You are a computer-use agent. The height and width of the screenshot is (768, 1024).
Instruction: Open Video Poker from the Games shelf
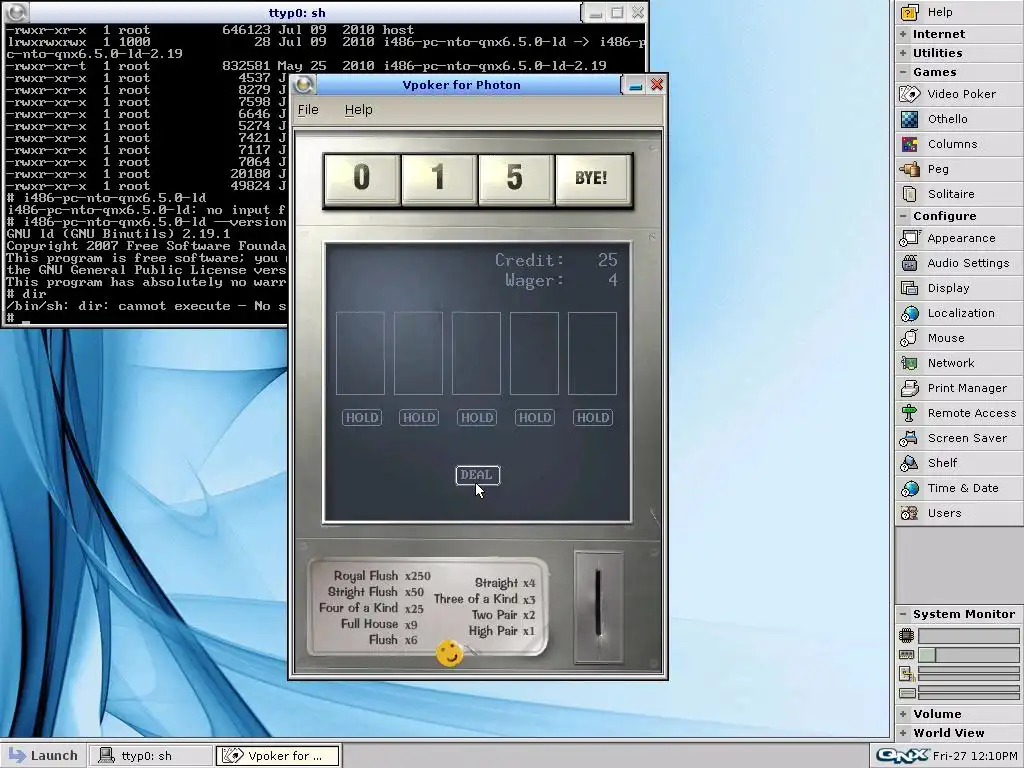(959, 94)
